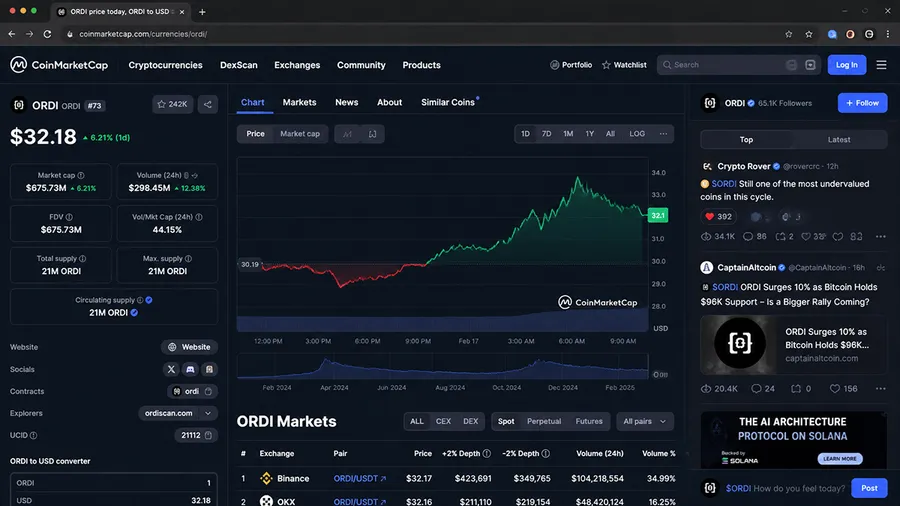Image resolution: width=900 pixels, height=506 pixels.
Task: Click the mini timeline range chart
Action: (443, 367)
